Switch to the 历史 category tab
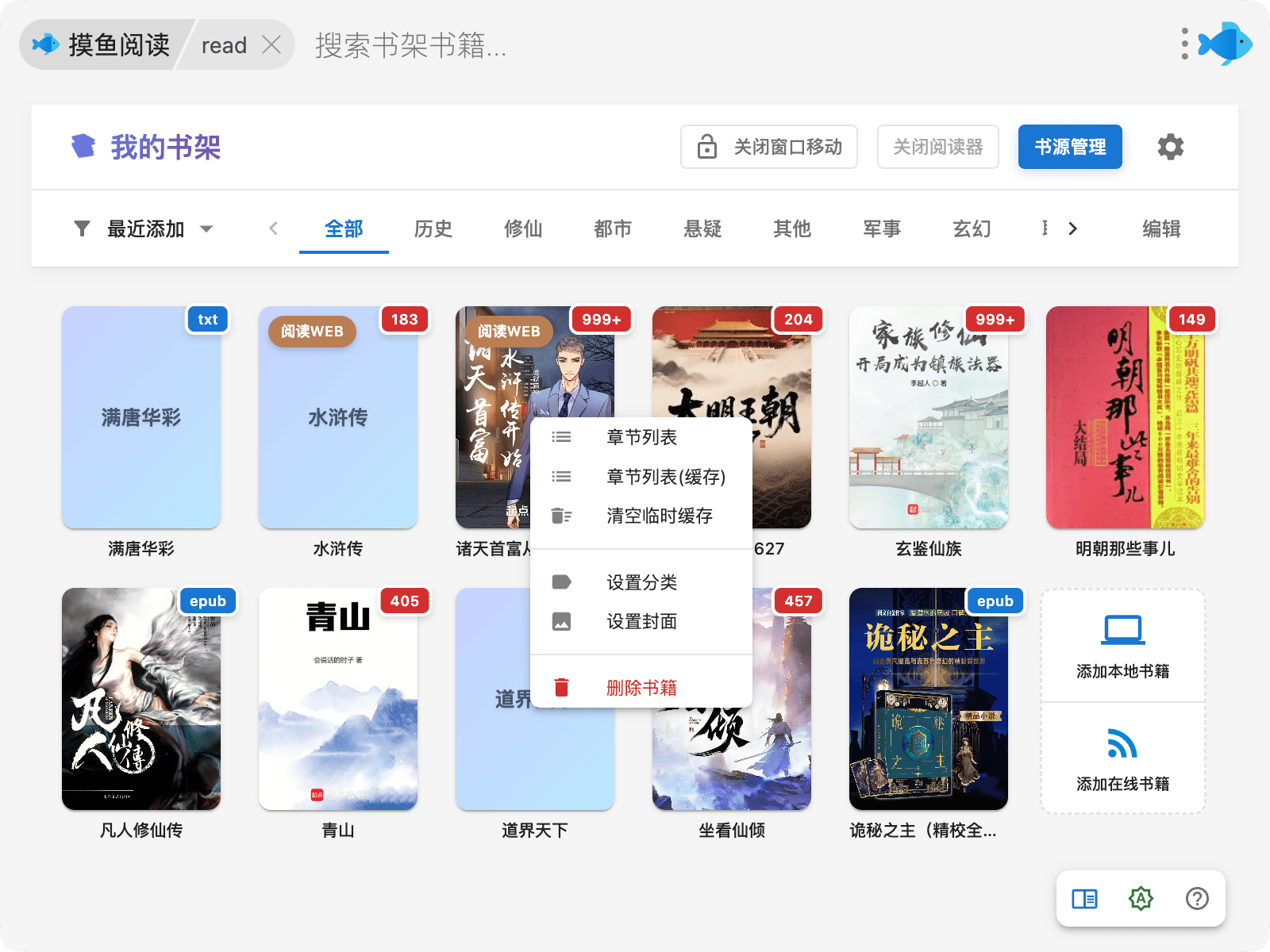Viewport: 1270px width, 952px height. (x=433, y=229)
